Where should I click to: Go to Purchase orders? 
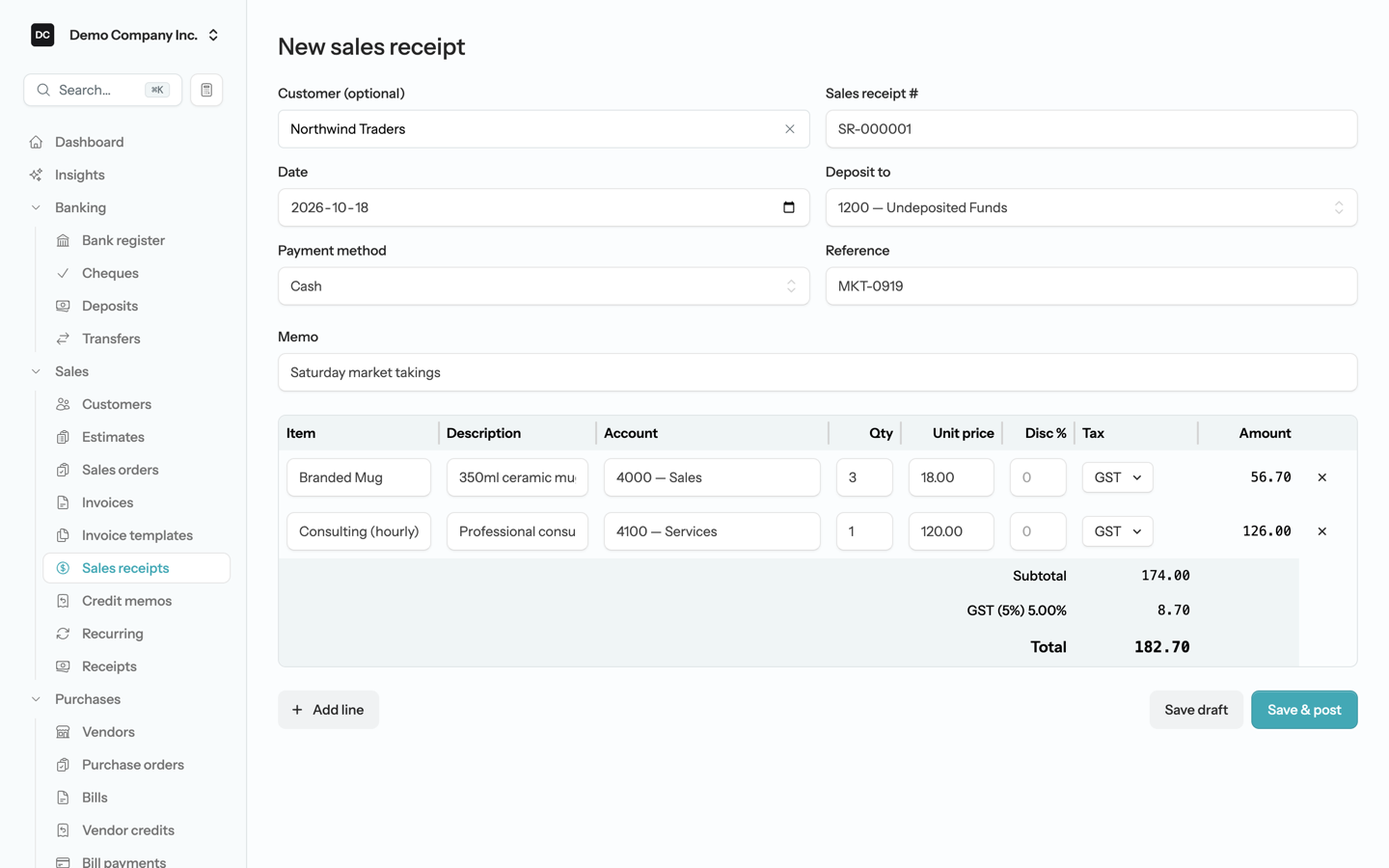pos(136,765)
